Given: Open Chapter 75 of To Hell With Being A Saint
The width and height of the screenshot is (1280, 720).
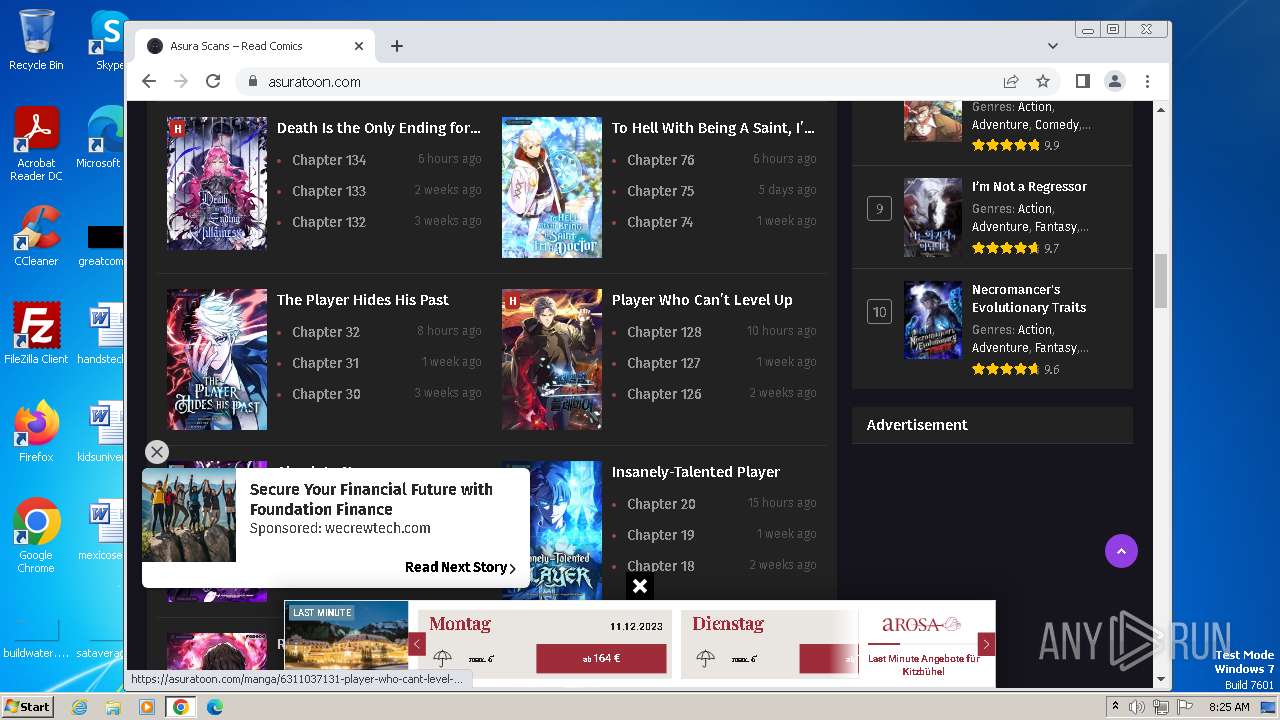Looking at the screenshot, I should (660, 191).
